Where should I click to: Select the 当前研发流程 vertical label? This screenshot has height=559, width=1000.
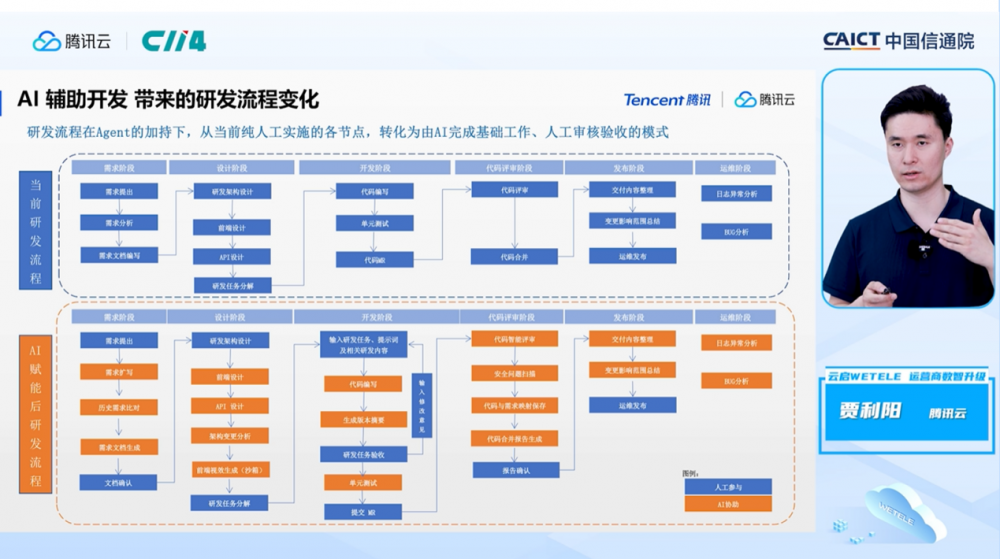36,230
